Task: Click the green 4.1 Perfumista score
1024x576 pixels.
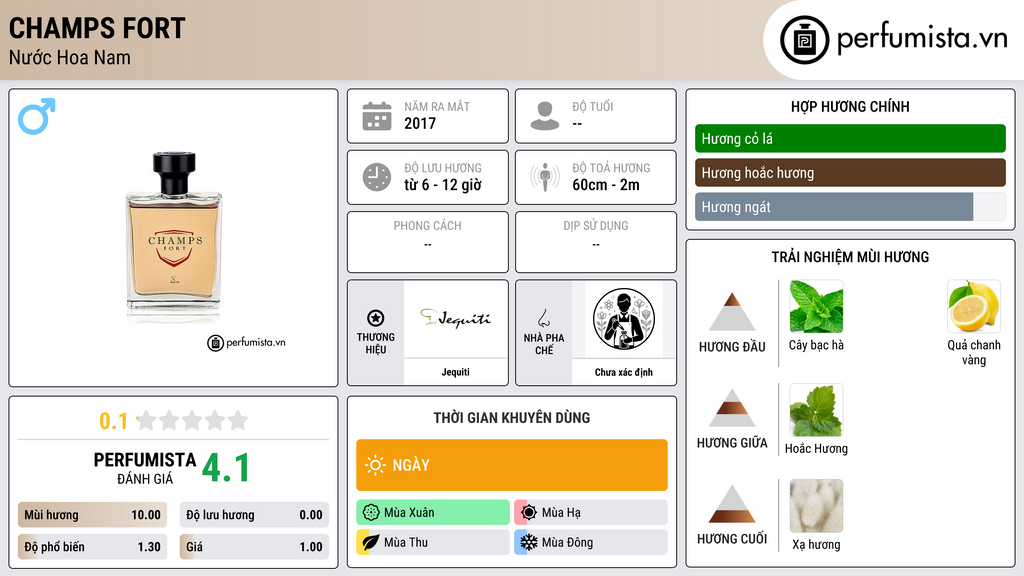Action: [x=225, y=468]
